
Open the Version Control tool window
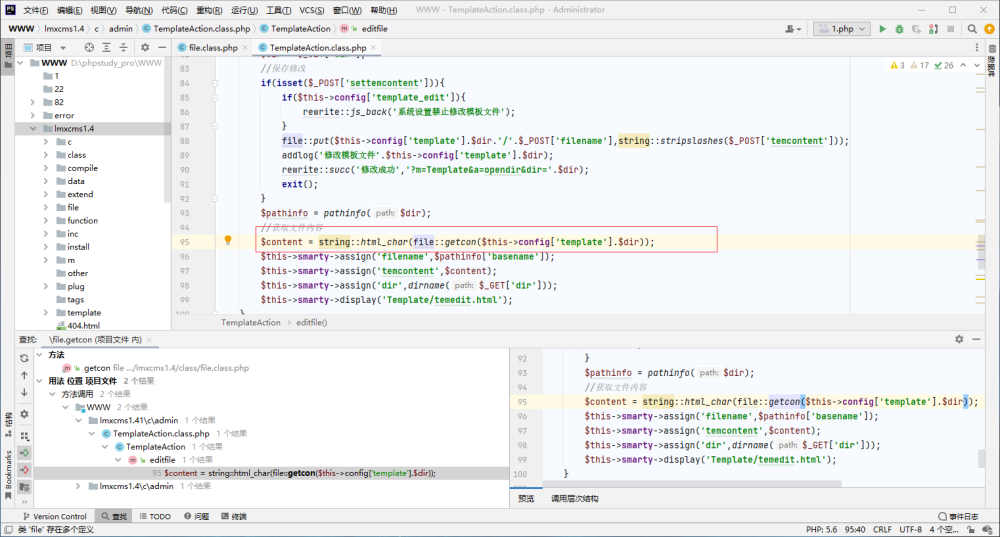coord(55,516)
